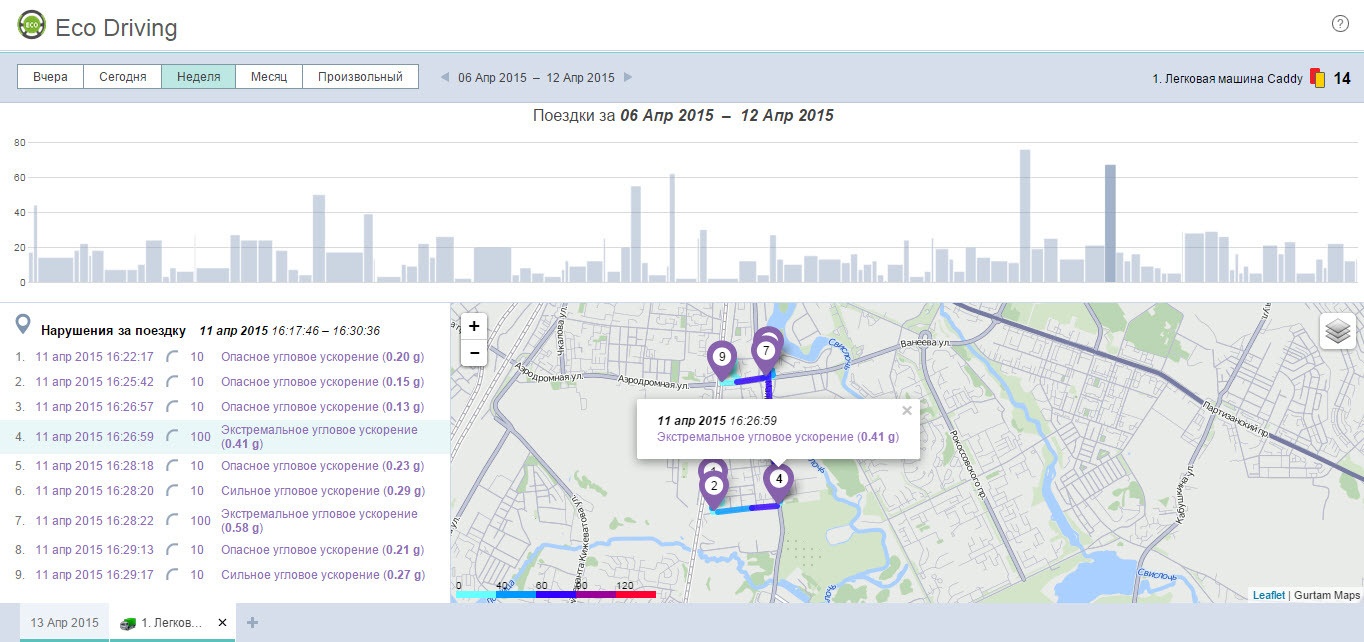Open violation 6 at 16:28:20
Image resolution: width=1364 pixels, height=642 pixels.
pyautogui.click(x=94, y=491)
